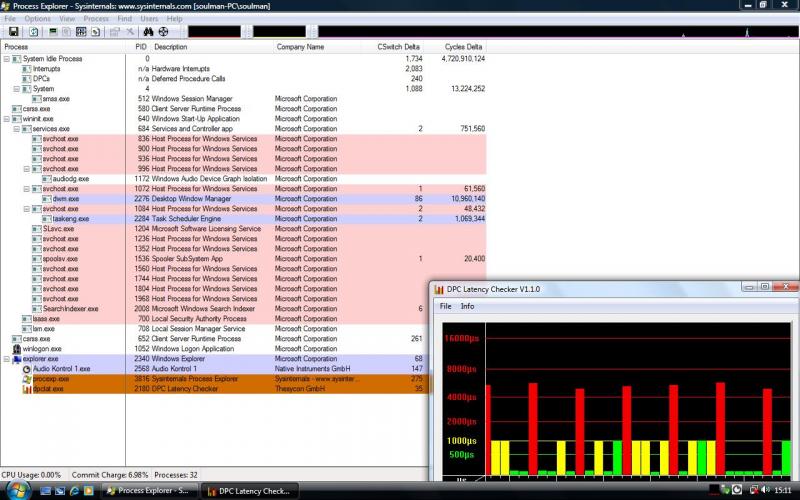Click the Kill Process X icon

pos(132,32)
